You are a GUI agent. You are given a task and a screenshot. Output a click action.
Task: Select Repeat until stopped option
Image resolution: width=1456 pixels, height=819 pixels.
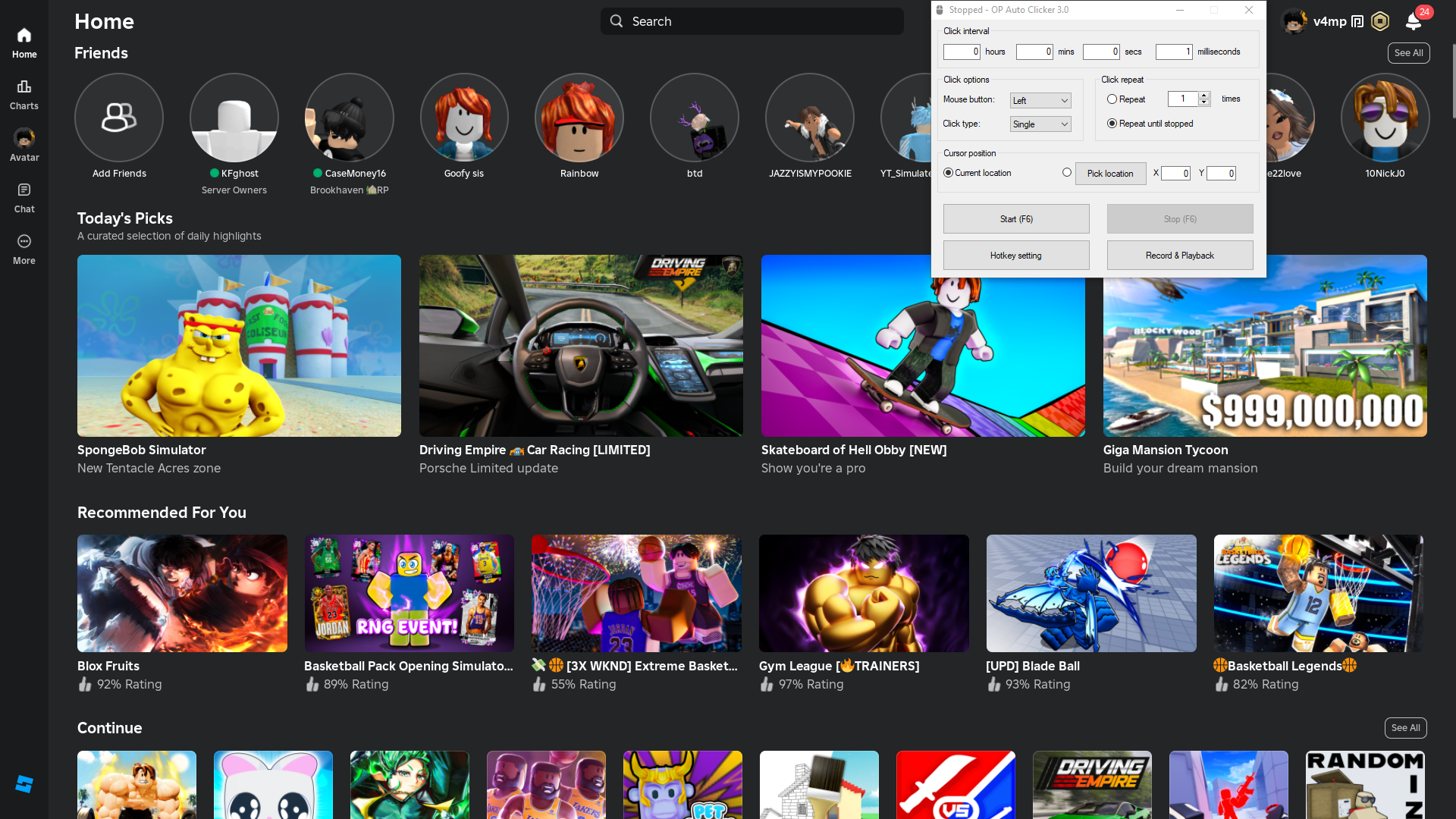(1112, 124)
